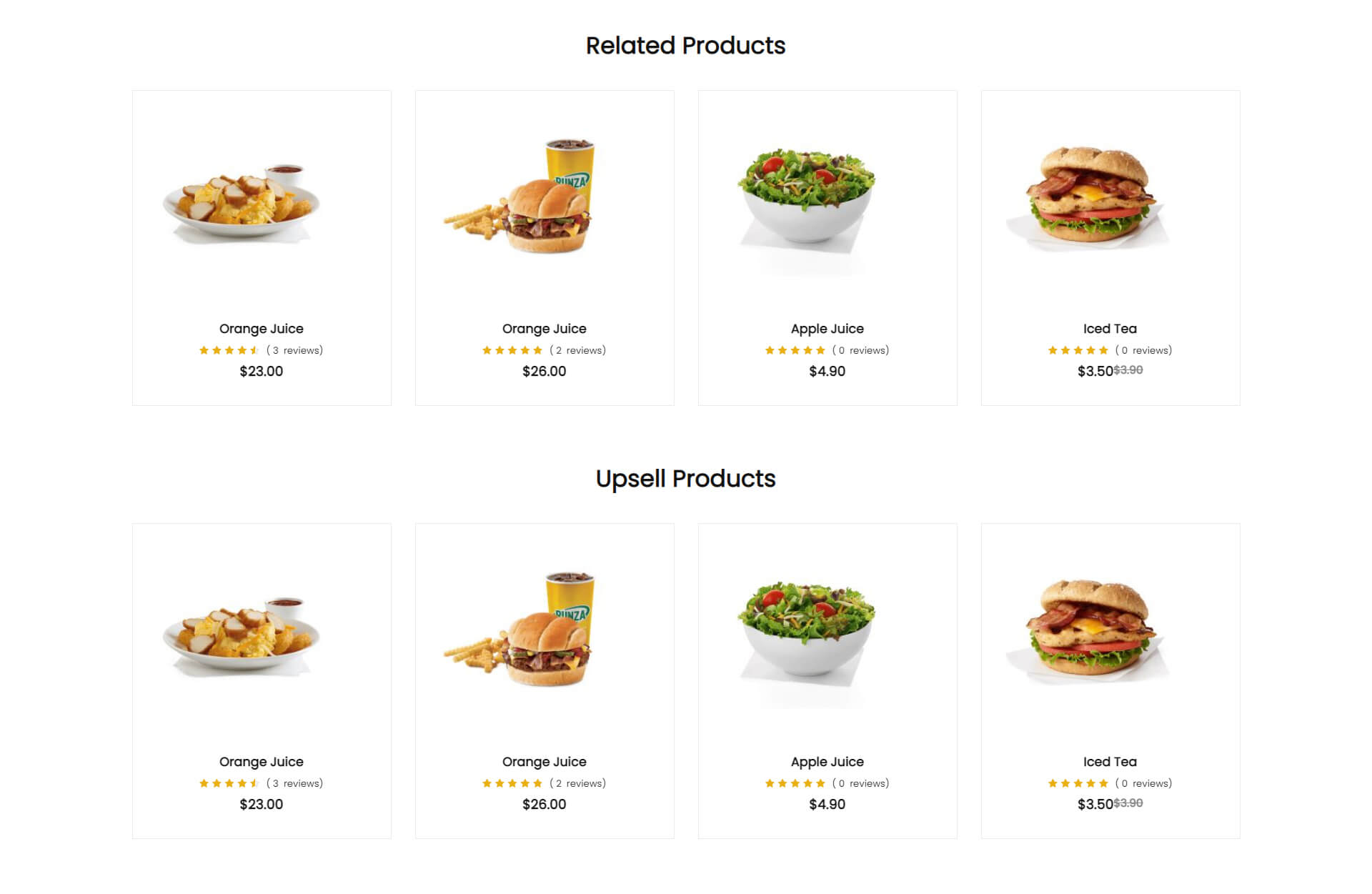Open the $26.00 Orange Juice title in Related Products
1372x894 pixels.
pos(545,329)
